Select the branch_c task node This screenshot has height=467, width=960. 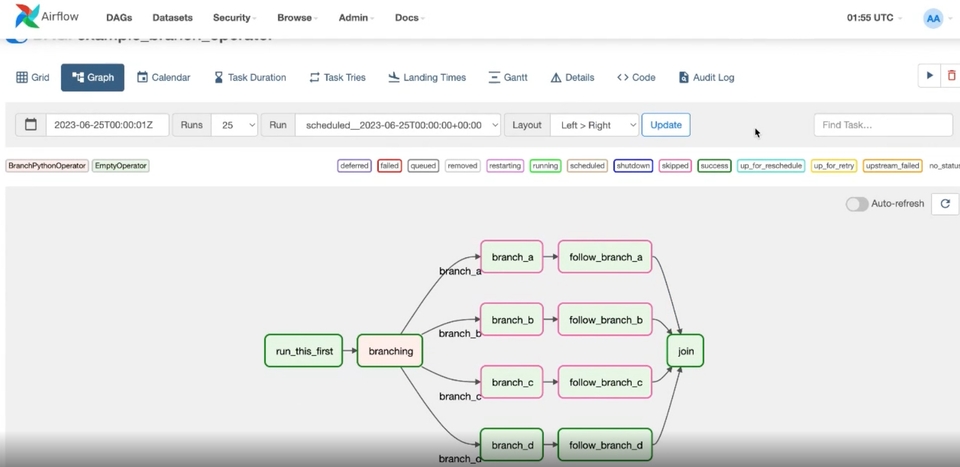[x=512, y=382]
